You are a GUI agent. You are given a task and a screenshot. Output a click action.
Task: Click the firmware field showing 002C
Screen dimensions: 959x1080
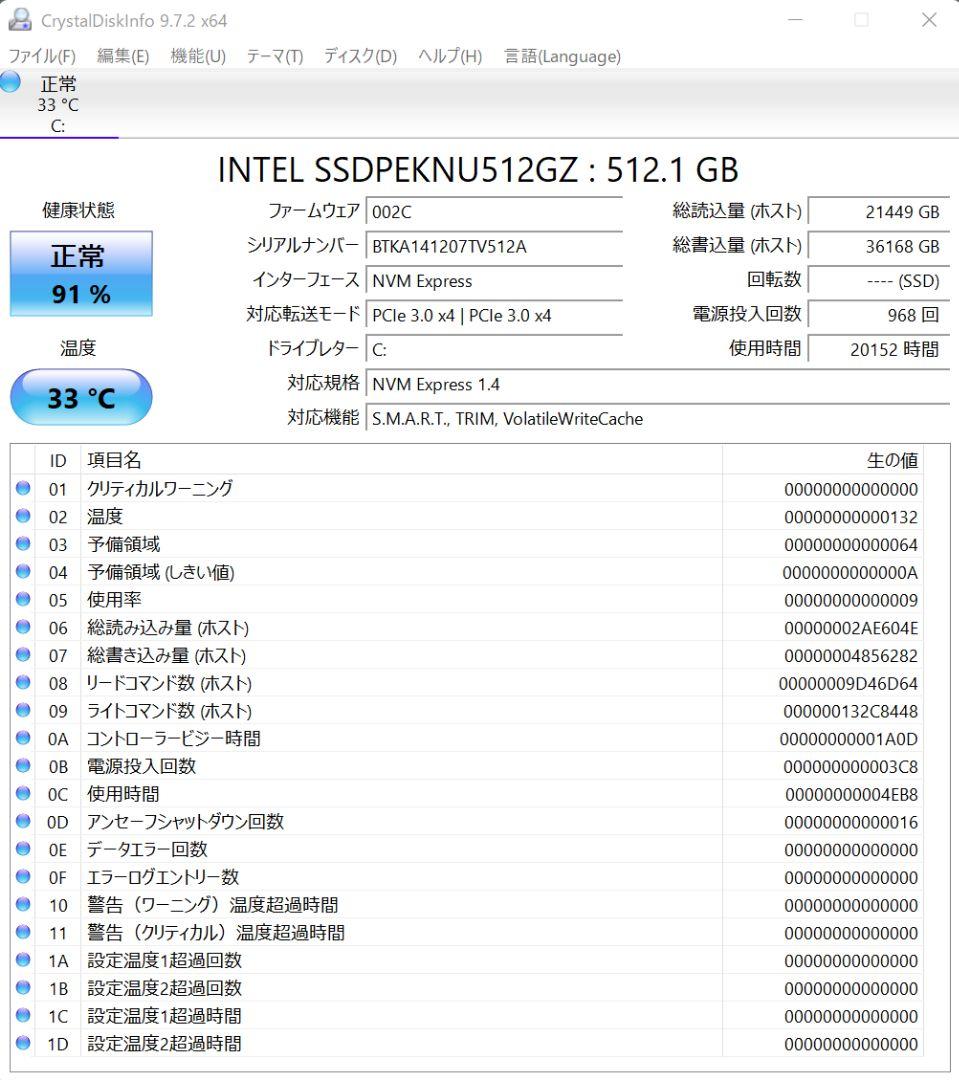494,212
